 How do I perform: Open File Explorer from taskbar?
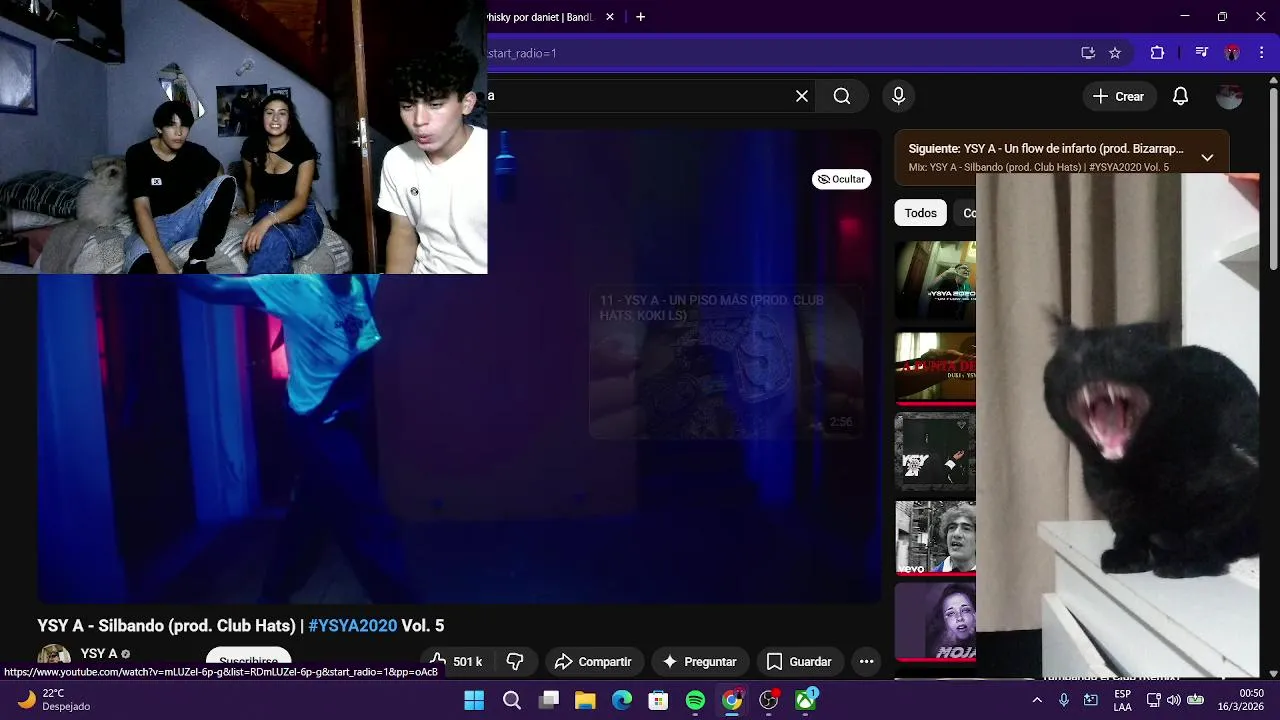coord(585,700)
